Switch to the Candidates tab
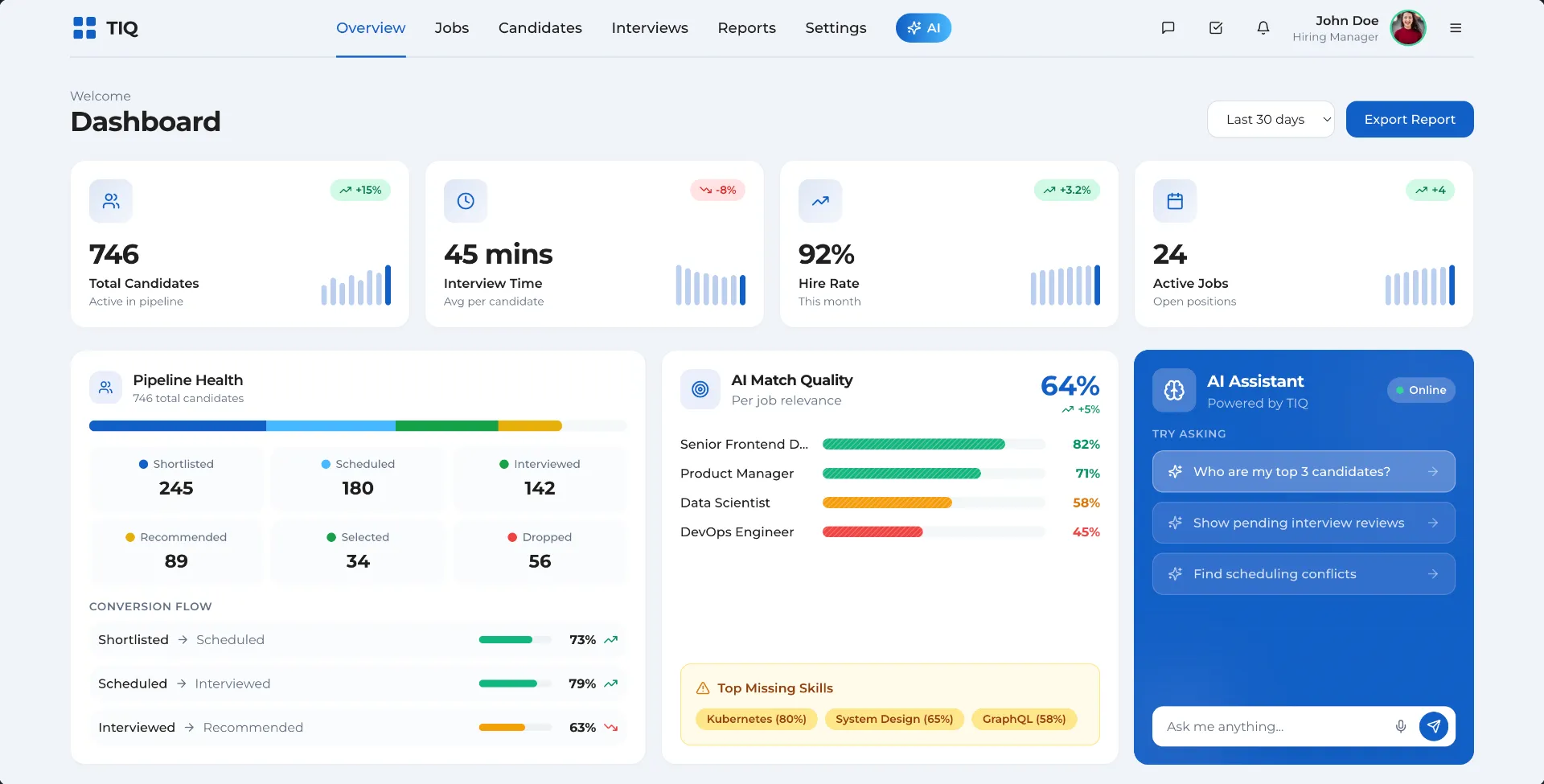This screenshot has width=1544, height=784. point(540,27)
